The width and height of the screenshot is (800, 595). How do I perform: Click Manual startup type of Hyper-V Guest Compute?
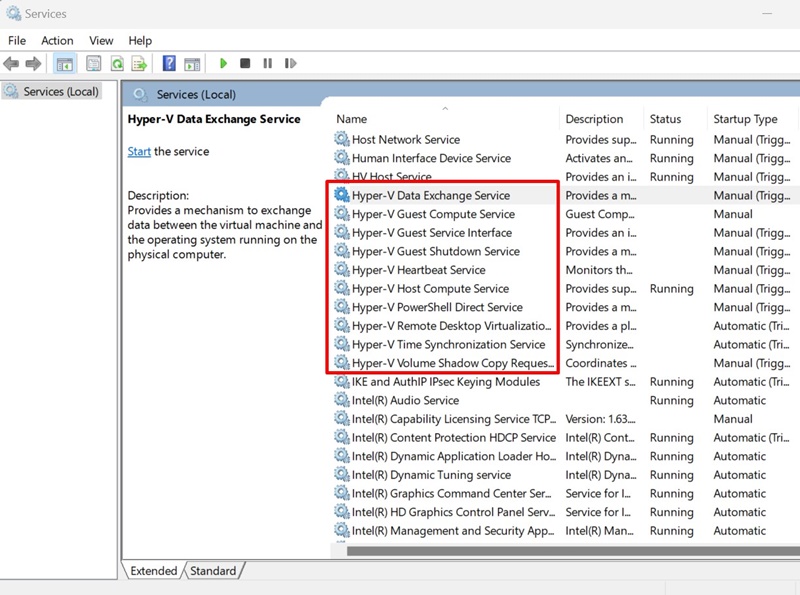point(733,214)
